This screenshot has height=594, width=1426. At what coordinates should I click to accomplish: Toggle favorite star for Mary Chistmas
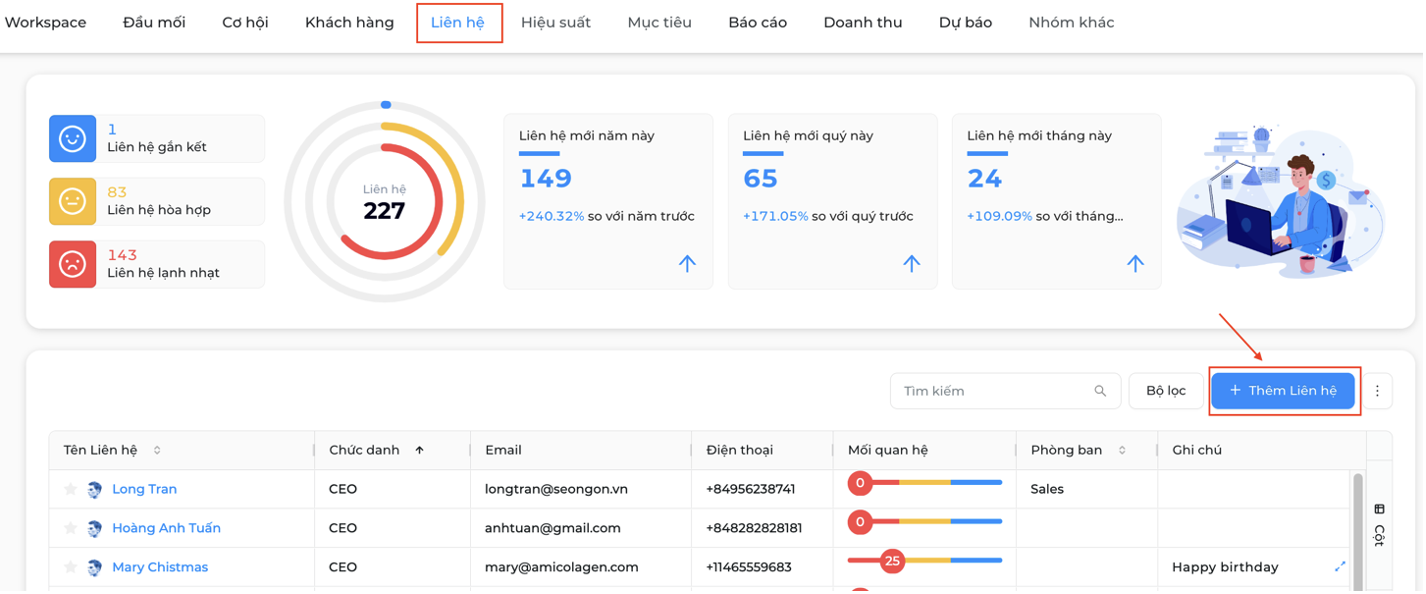pos(70,567)
